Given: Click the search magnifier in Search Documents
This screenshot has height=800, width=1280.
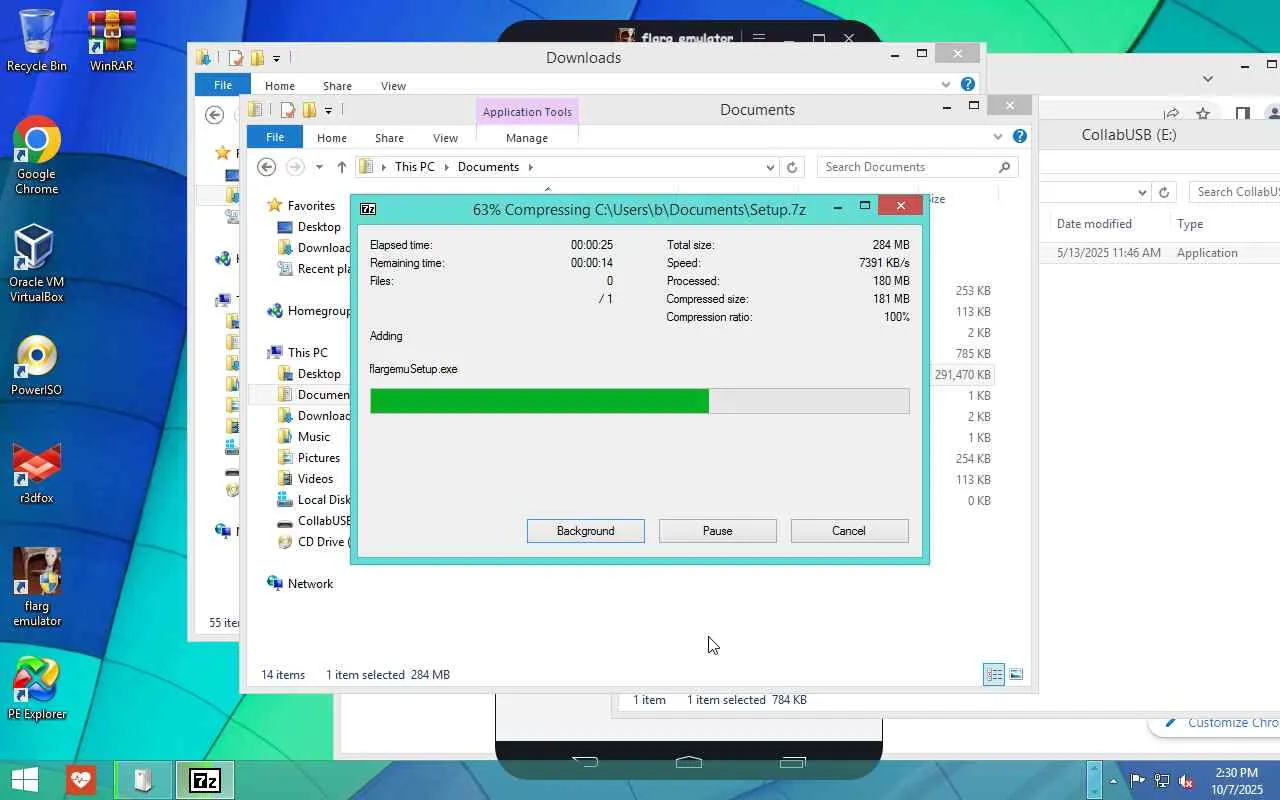Looking at the screenshot, I should coord(1004,167).
